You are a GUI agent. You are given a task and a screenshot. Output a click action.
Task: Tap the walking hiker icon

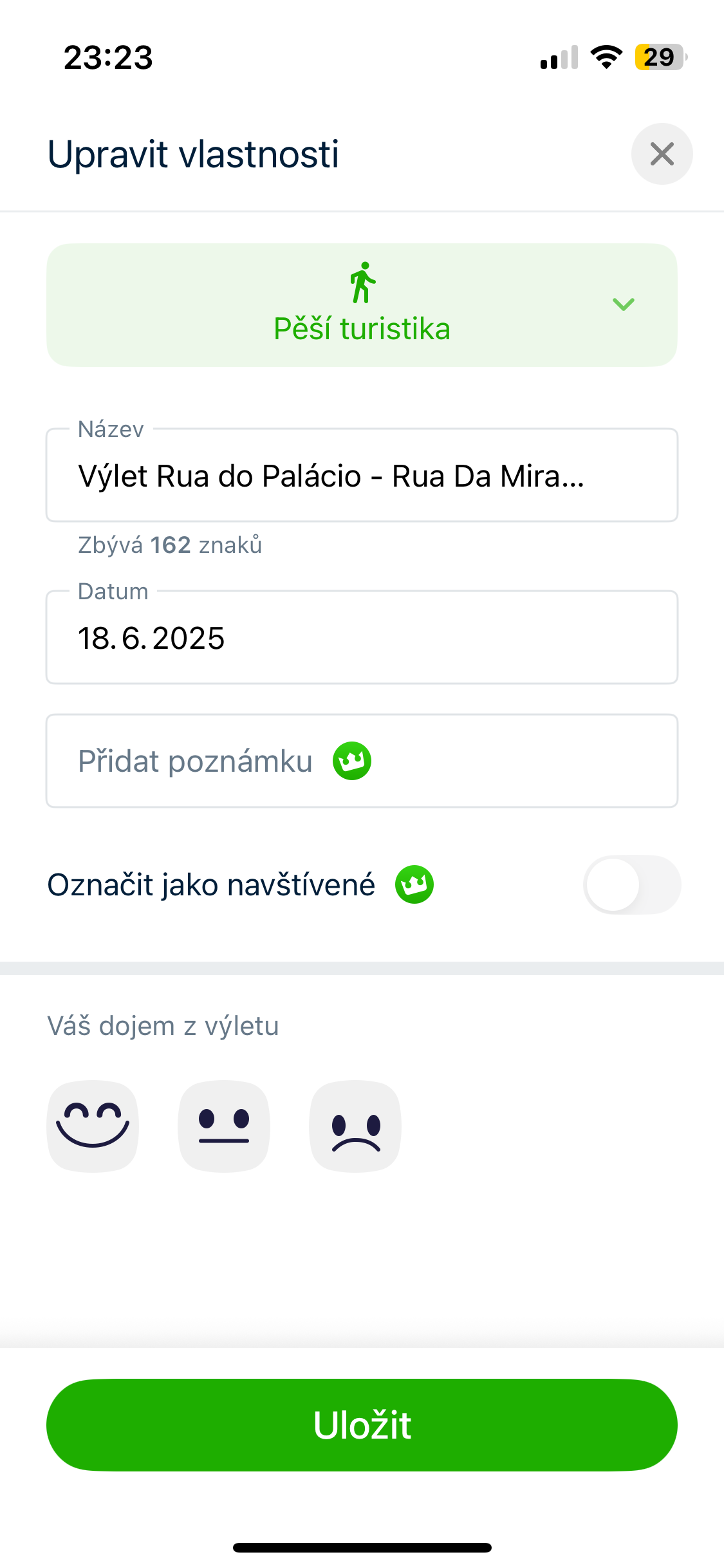point(363,283)
